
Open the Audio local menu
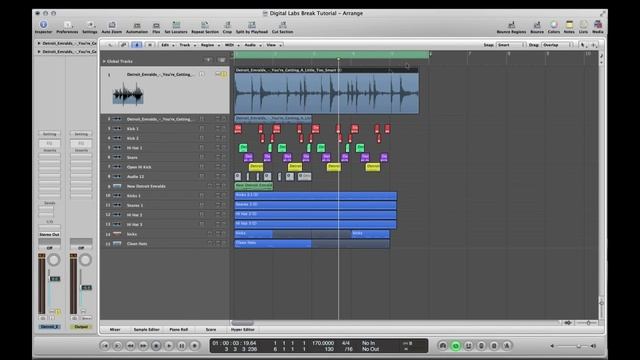point(252,45)
